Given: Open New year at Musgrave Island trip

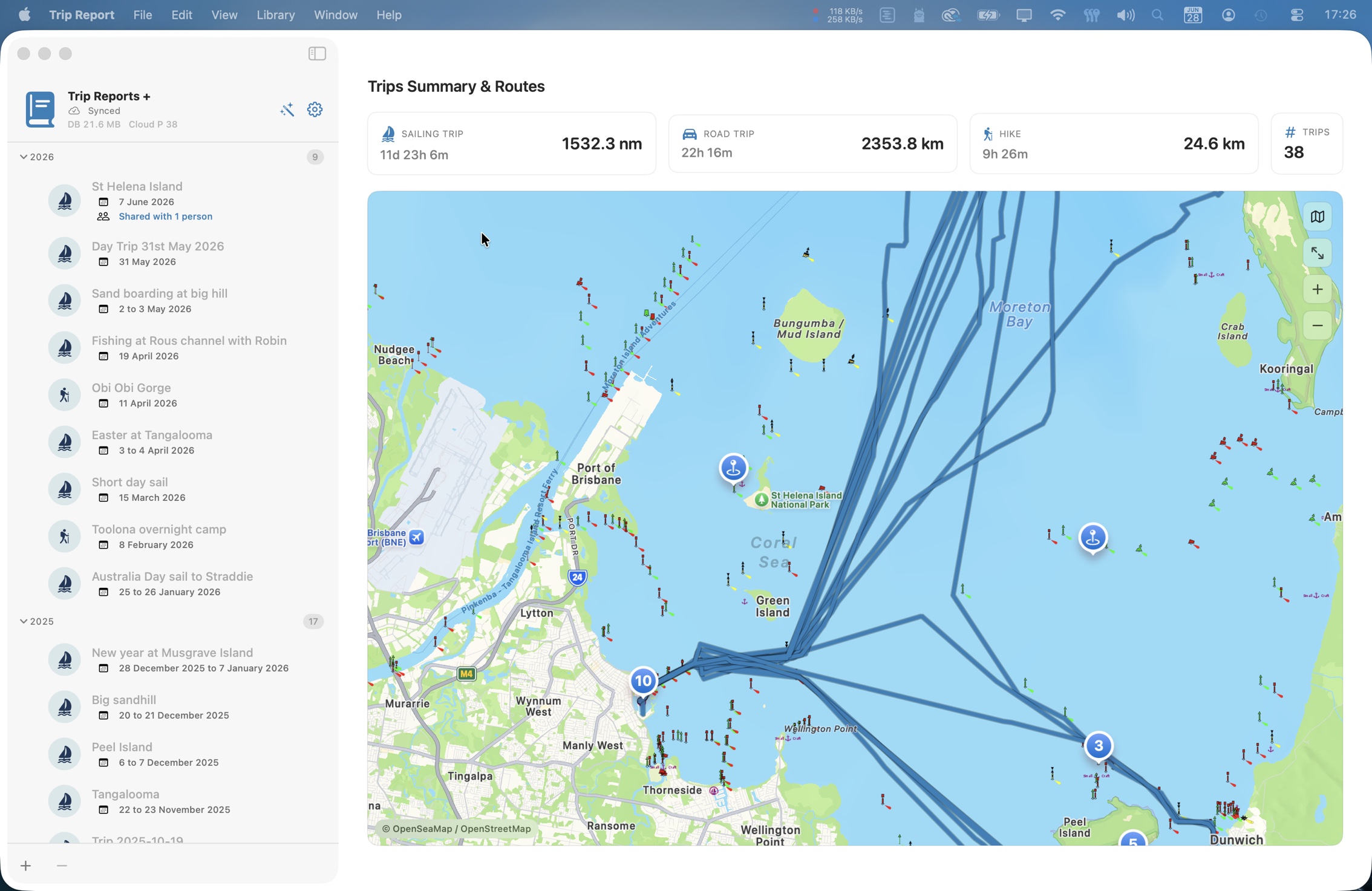Looking at the screenshot, I should click(173, 660).
